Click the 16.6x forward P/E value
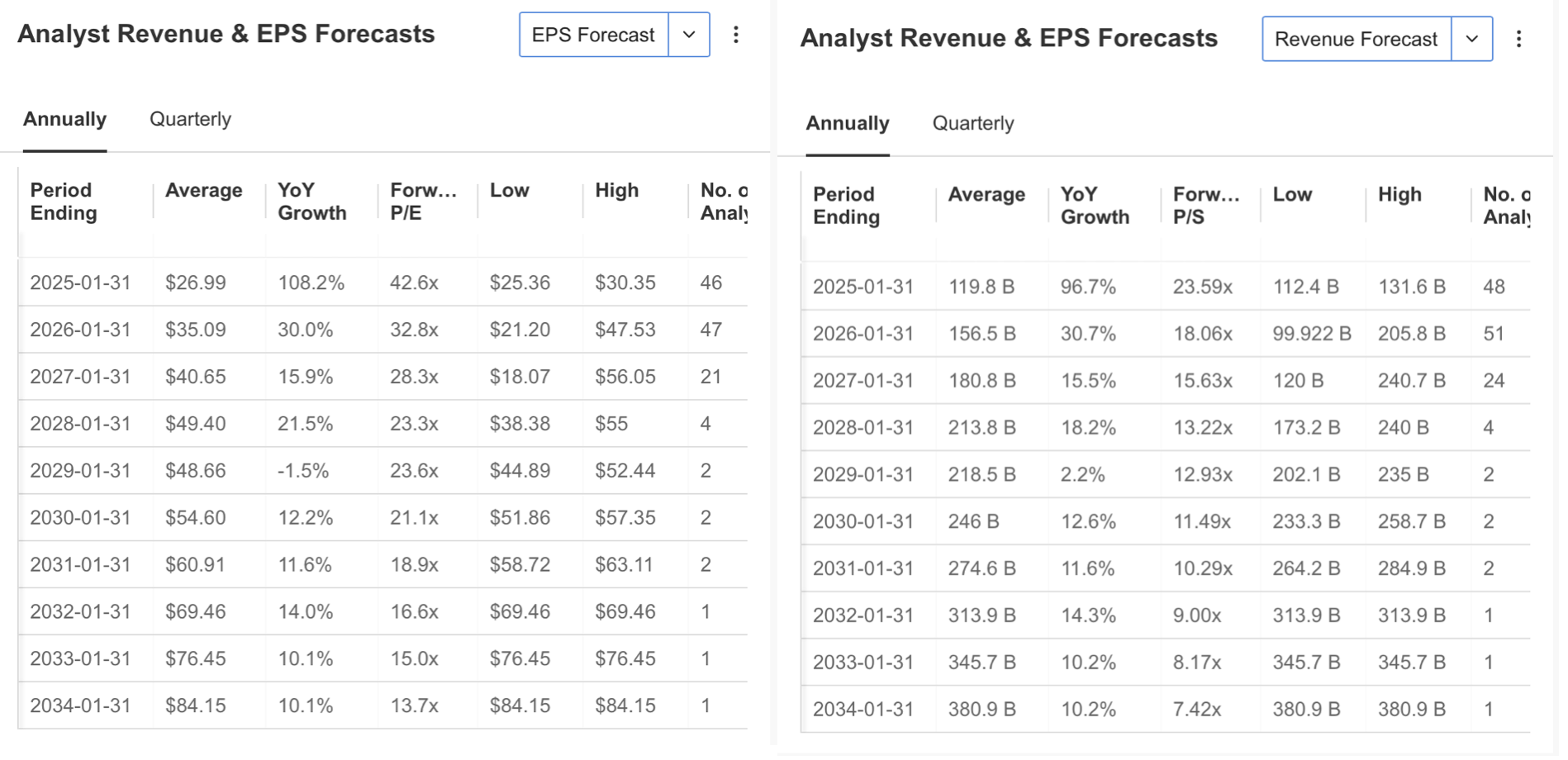 [414, 612]
